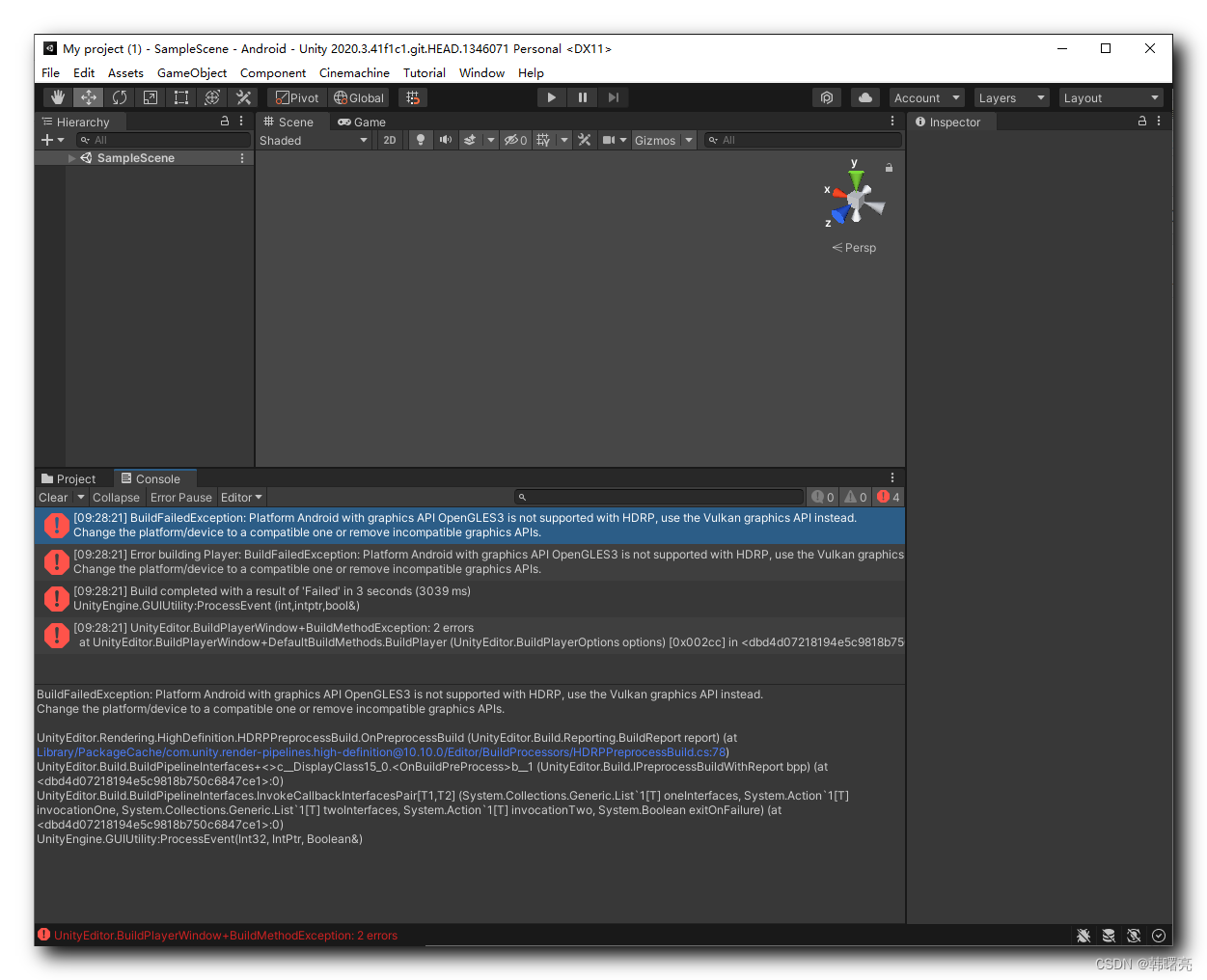Click the Clear button in Console

tap(51, 497)
